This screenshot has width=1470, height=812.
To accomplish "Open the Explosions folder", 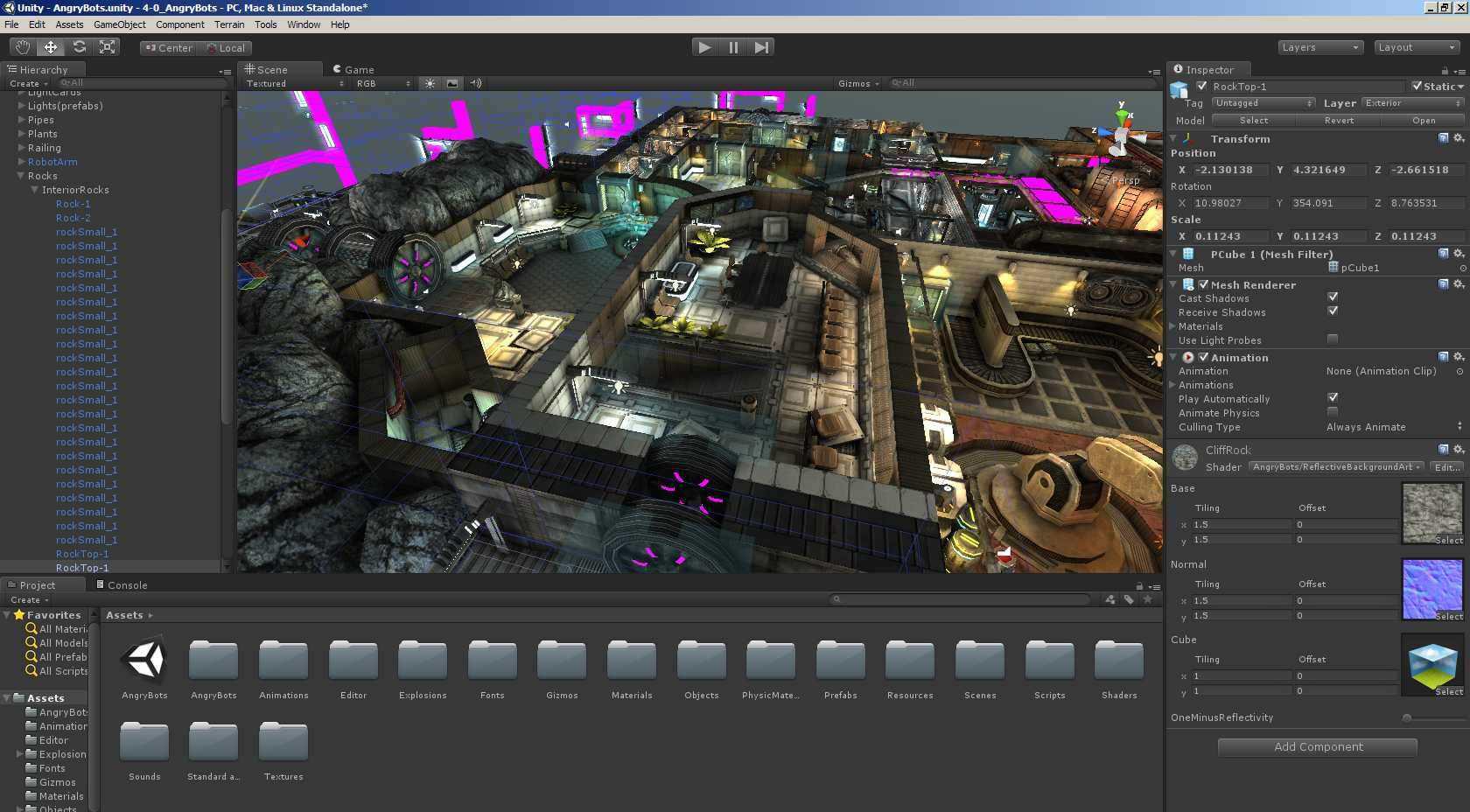I will tap(423, 669).
